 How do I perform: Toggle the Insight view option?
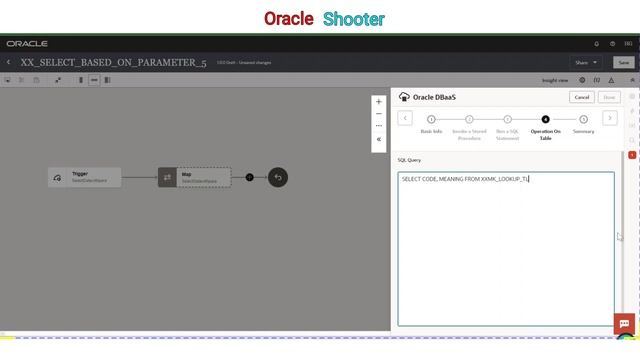555,80
